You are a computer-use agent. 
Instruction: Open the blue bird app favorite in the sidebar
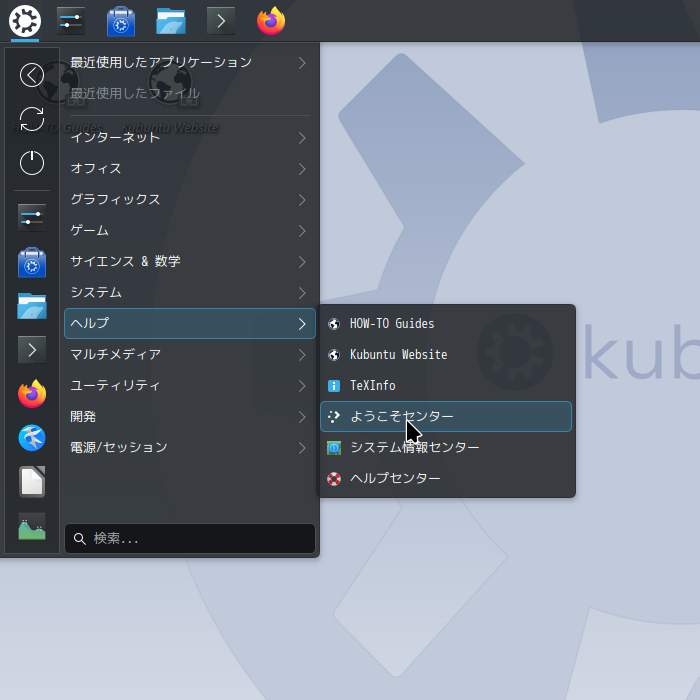click(32, 438)
